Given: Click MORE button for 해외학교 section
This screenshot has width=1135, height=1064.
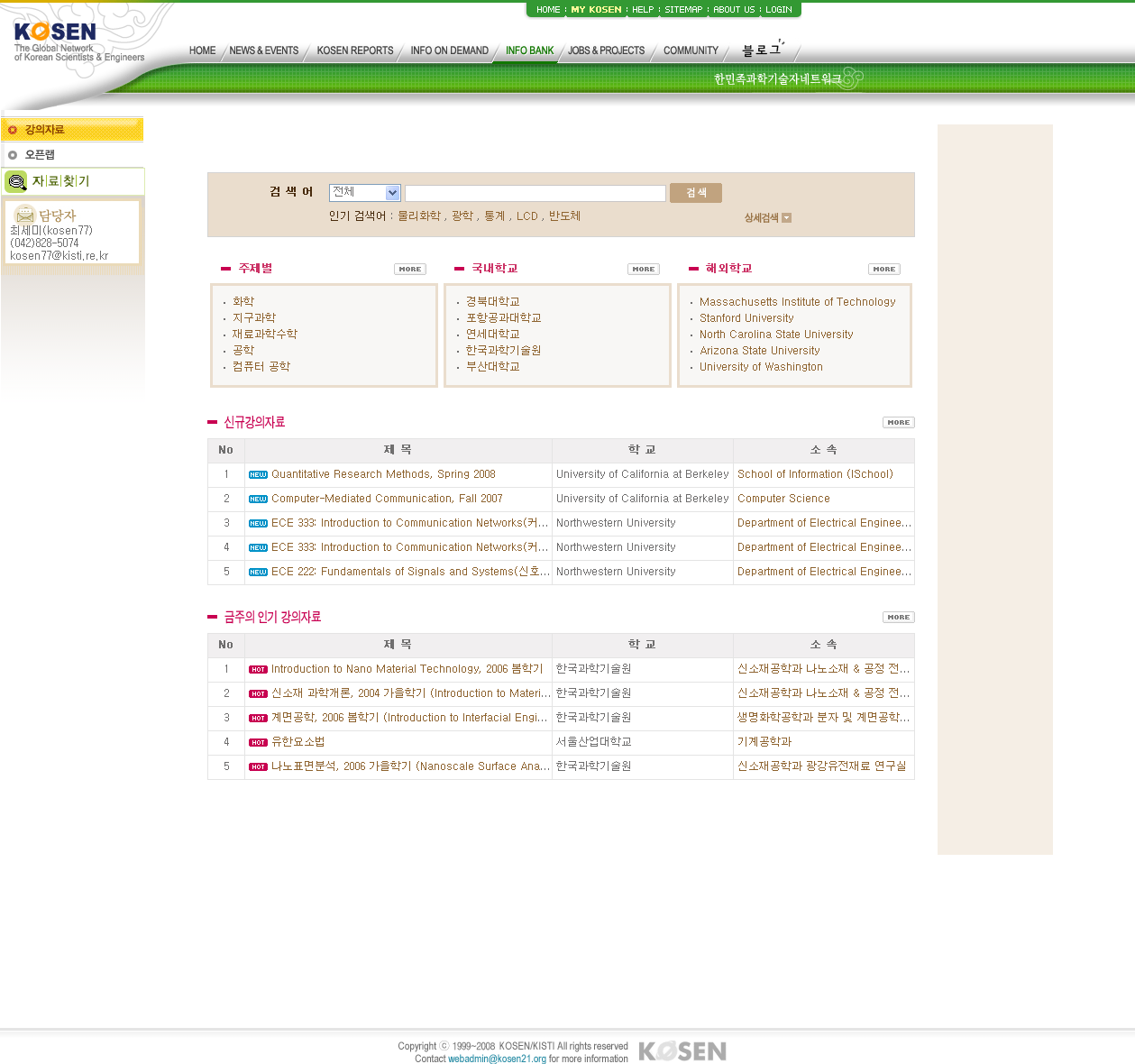Looking at the screenshot, I should pyautogui.click(x=884, y=269).
